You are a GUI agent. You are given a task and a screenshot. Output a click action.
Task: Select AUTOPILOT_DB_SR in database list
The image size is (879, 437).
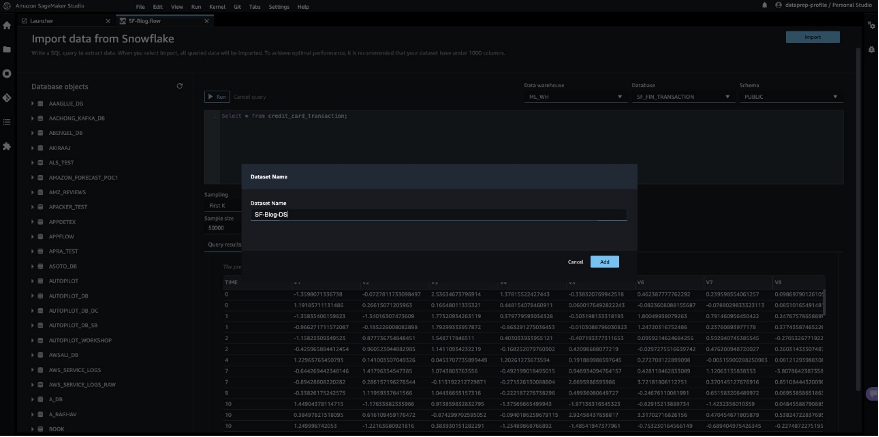click(x=73, y=326)
